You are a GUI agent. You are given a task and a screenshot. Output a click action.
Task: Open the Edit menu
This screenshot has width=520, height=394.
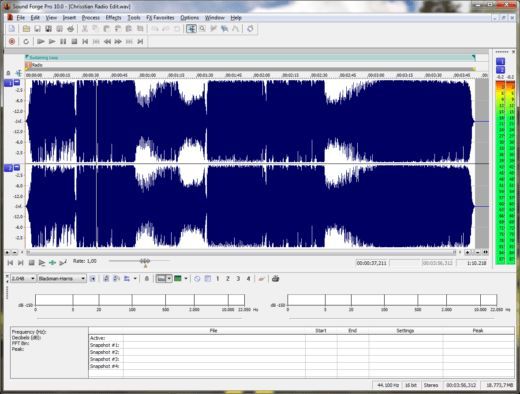tap(35, 18)
